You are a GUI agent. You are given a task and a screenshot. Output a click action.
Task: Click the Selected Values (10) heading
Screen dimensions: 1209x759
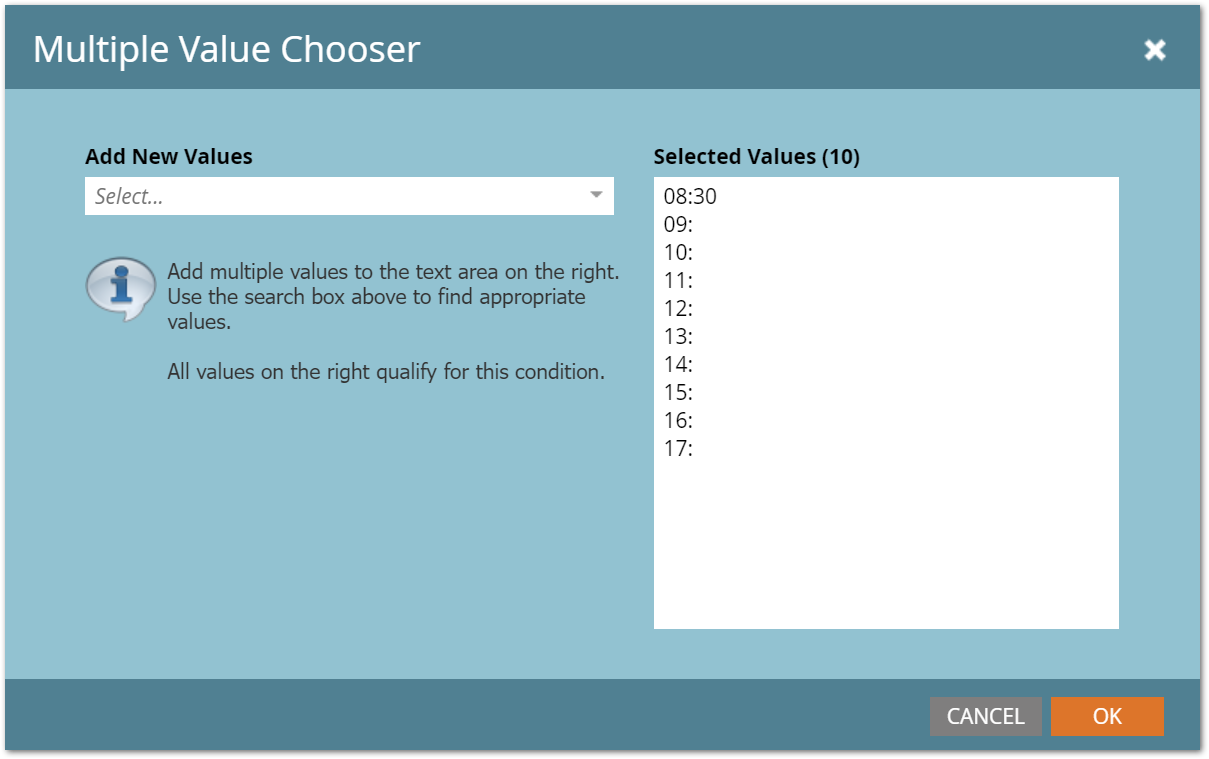tap(756, 157)
